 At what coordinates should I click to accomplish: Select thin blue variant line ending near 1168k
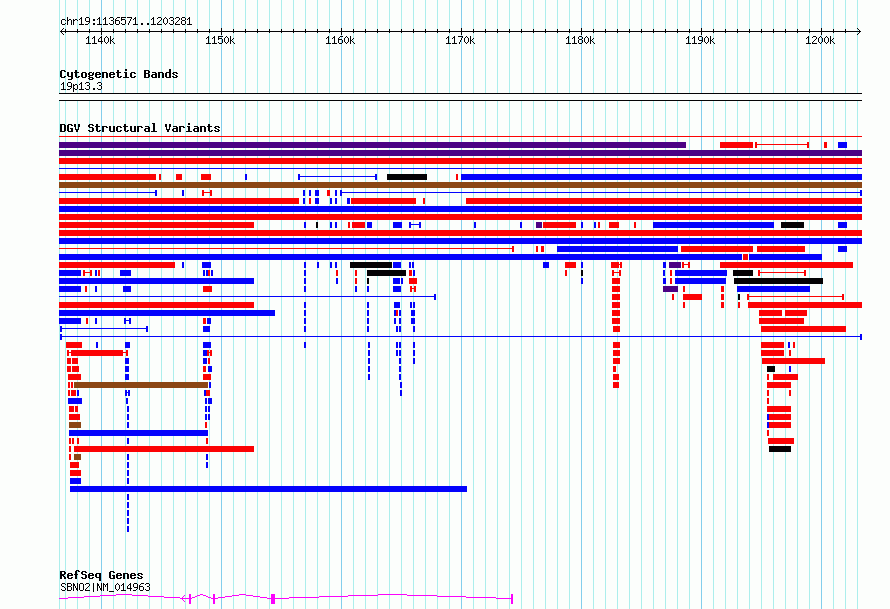pyautogui.click(x=247, y=297)
